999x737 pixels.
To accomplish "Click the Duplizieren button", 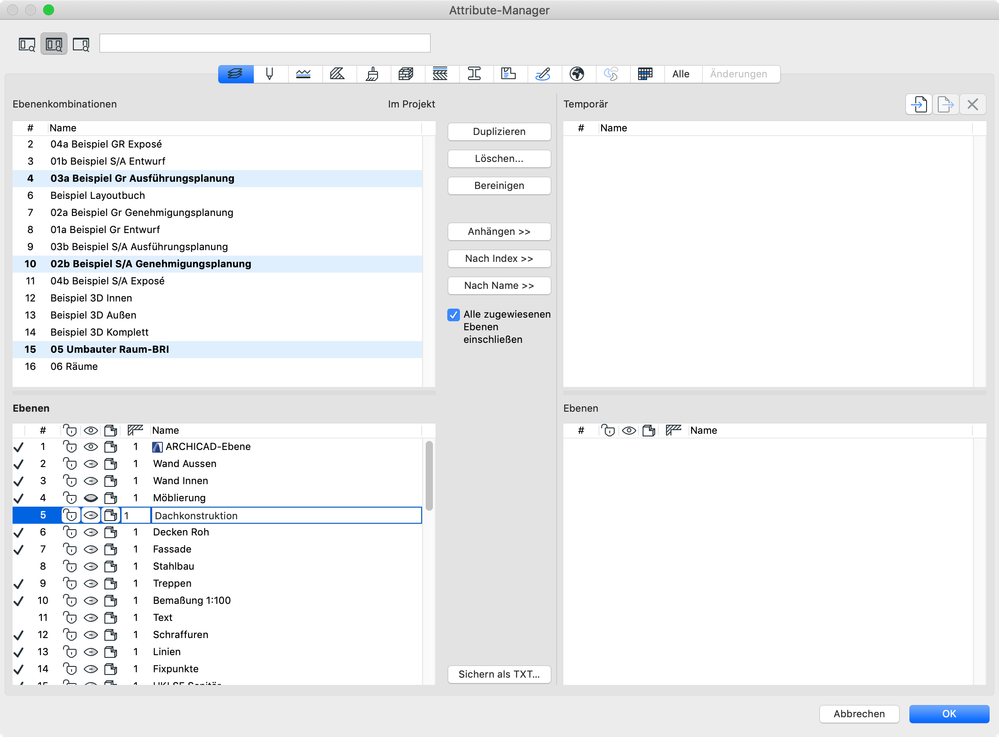I will click(499, 132).
